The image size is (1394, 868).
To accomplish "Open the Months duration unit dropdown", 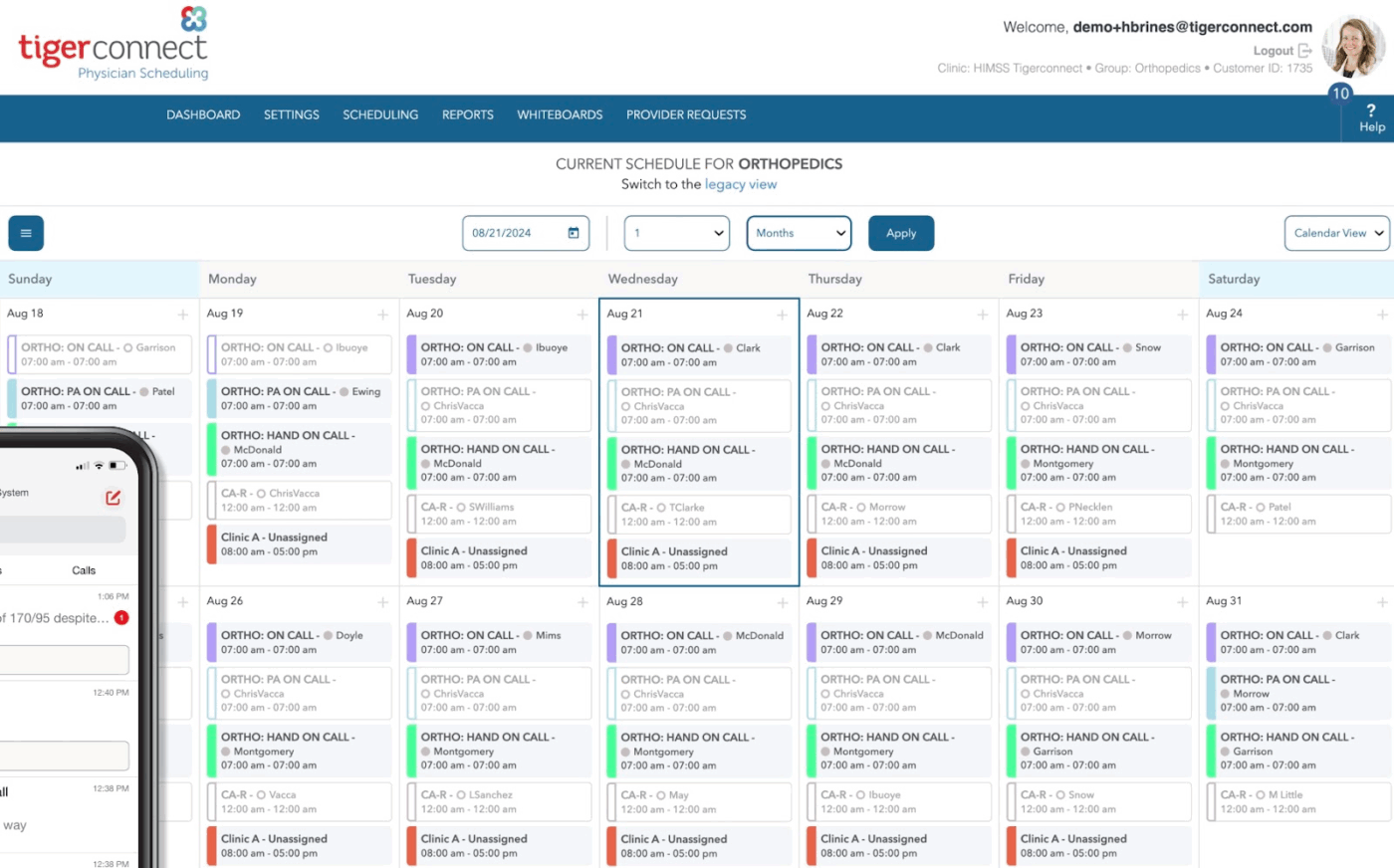I will coord(799,232).
